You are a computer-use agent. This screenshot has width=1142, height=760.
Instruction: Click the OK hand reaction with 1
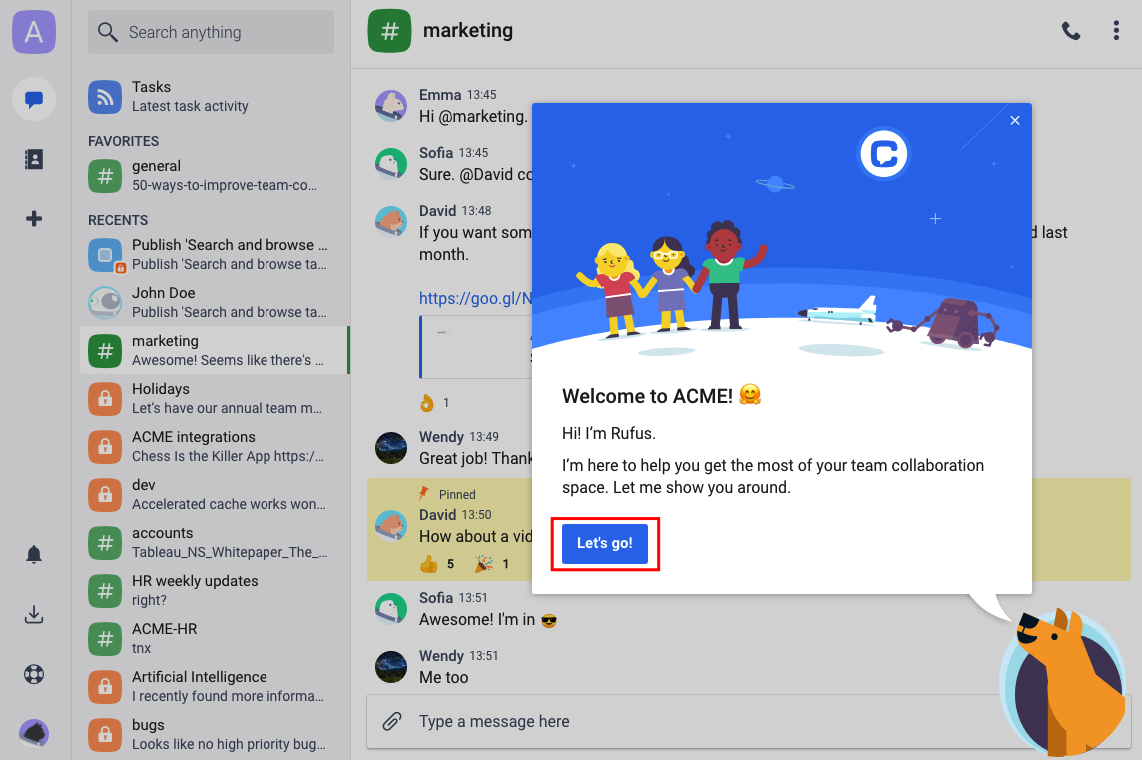click(x=434, y=403)
